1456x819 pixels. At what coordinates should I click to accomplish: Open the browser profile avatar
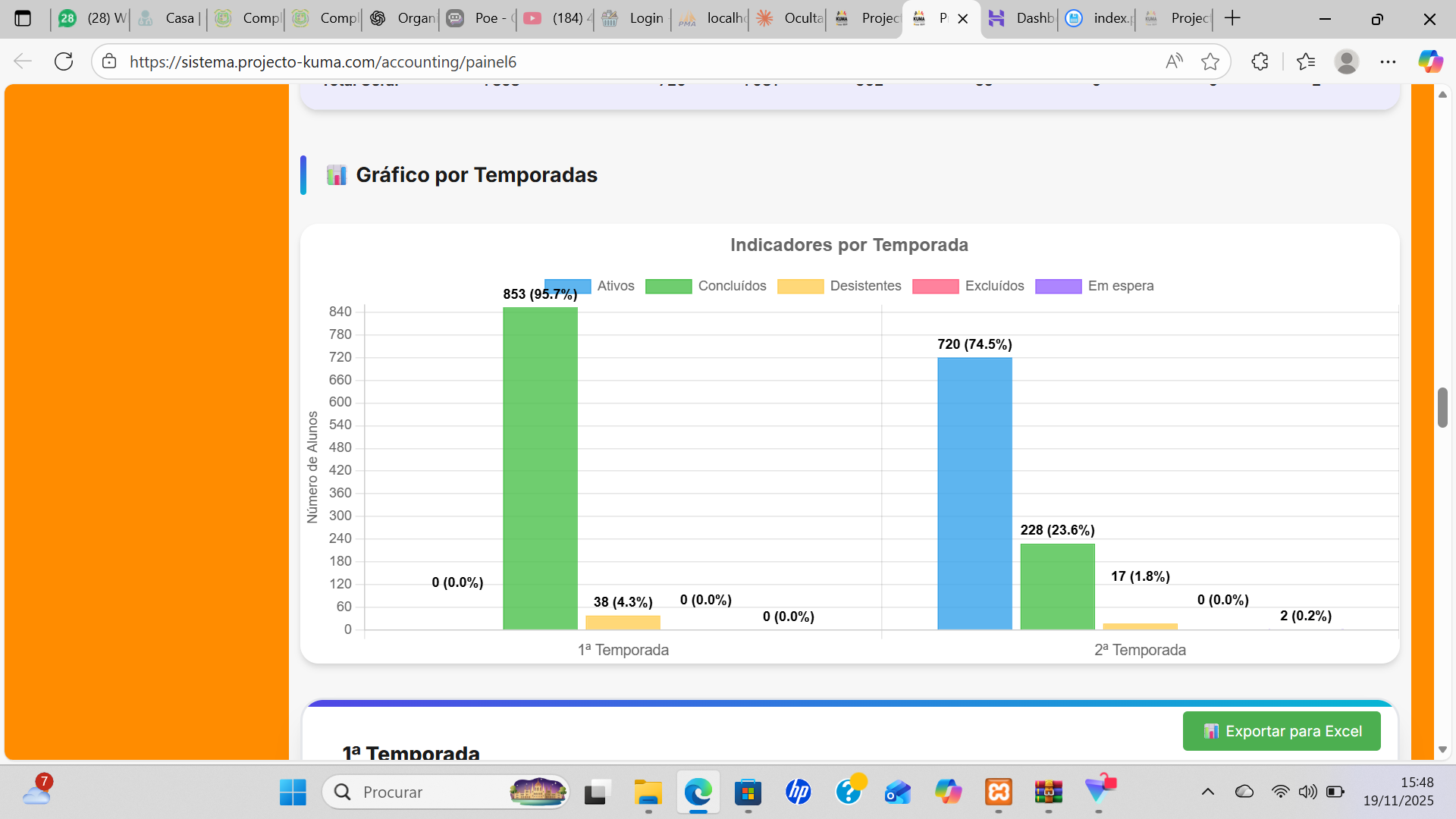(x=1346, y=61)
